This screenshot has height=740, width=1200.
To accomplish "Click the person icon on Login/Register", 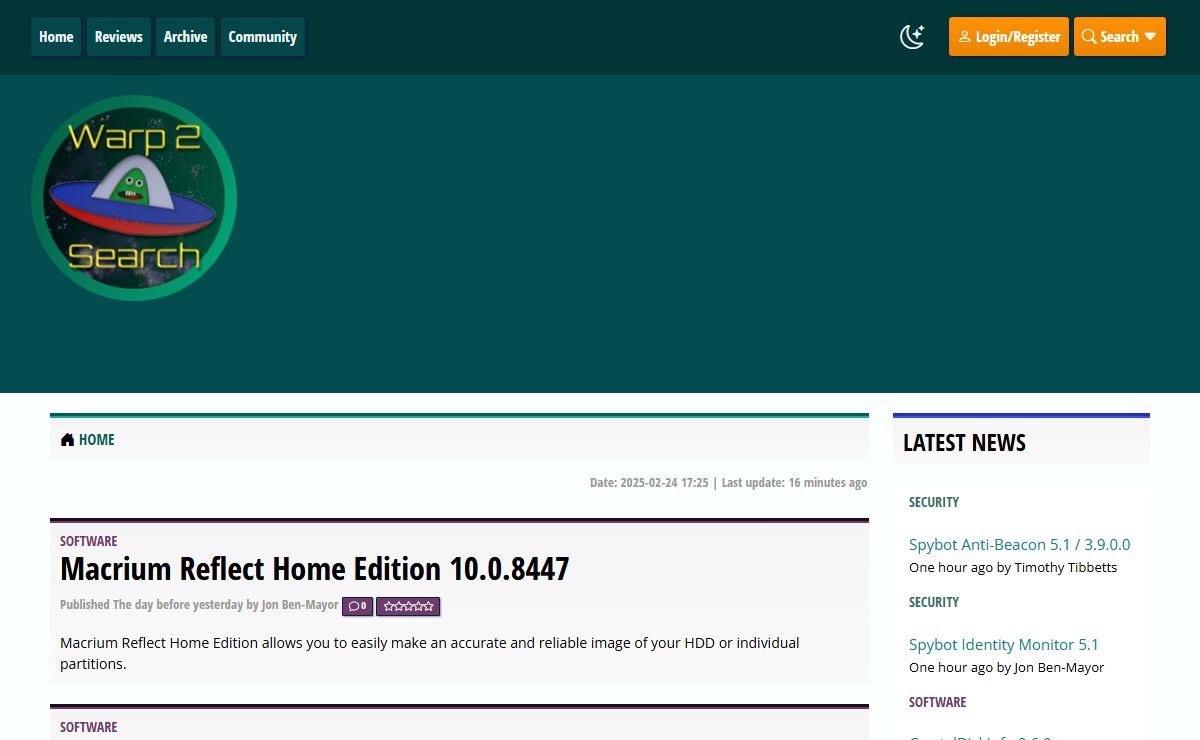I will [x=964, y=37].
